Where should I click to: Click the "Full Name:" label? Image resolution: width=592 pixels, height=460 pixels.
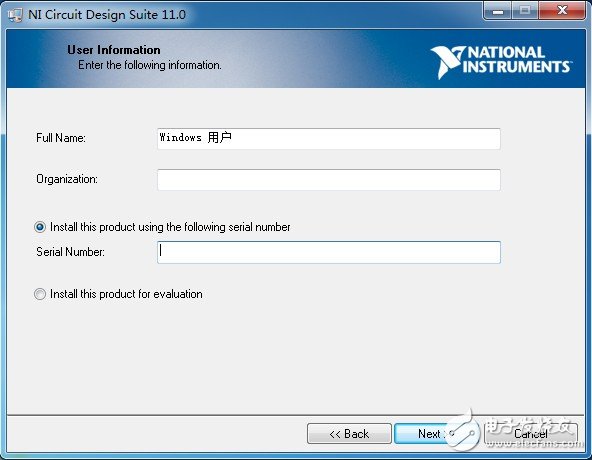[61, 138]
